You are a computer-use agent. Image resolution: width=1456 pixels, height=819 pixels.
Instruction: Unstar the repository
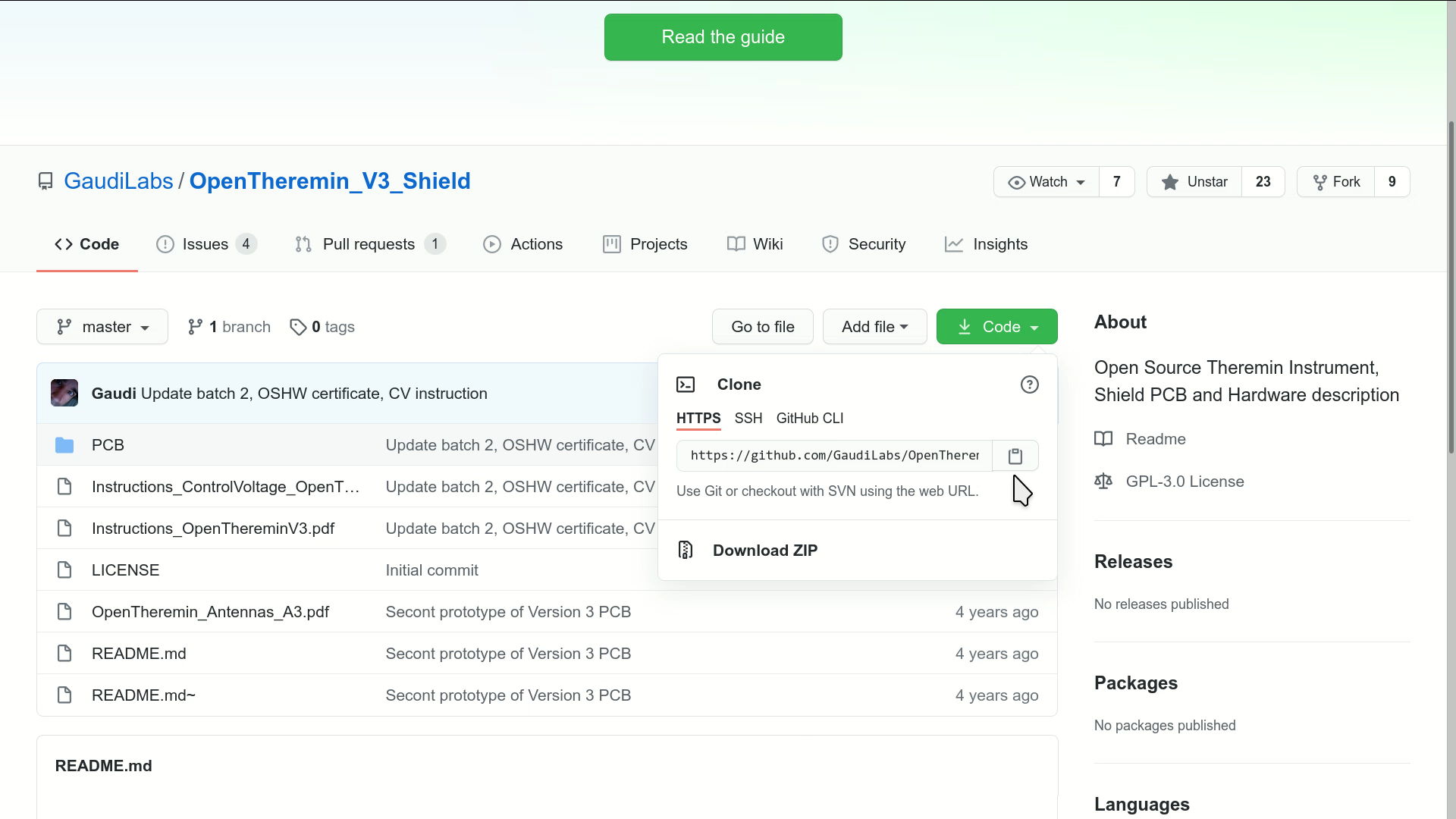click(1194, 182)
